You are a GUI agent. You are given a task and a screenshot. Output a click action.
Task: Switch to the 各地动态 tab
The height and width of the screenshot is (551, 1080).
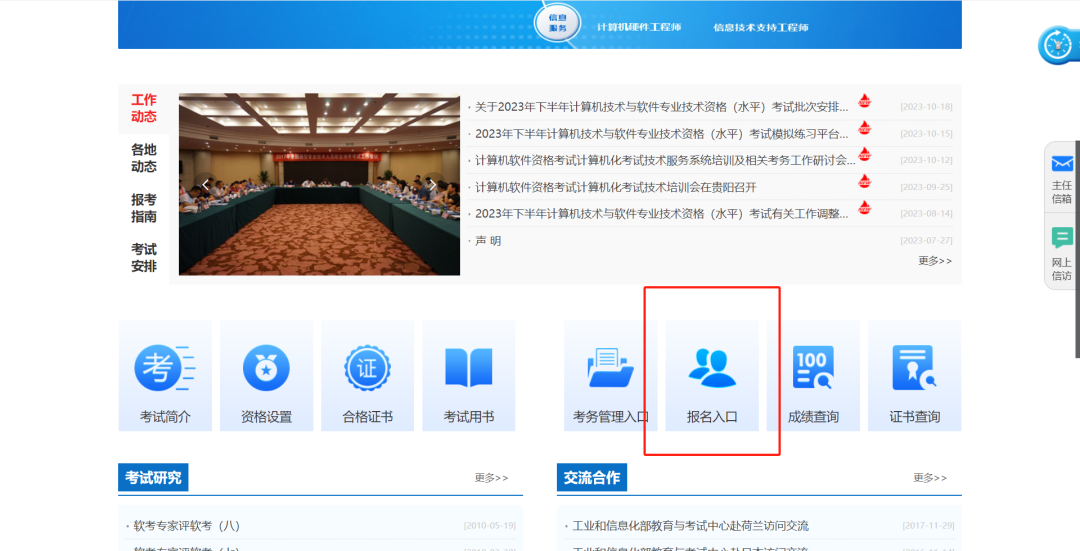(144, 158)
